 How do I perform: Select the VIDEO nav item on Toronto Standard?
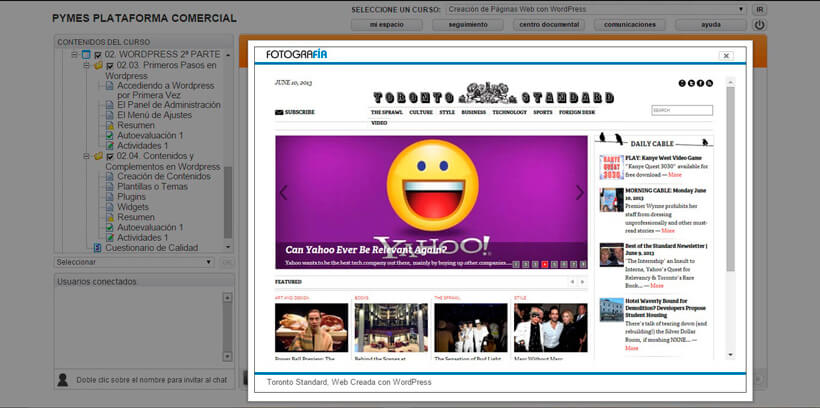point(379,123)
